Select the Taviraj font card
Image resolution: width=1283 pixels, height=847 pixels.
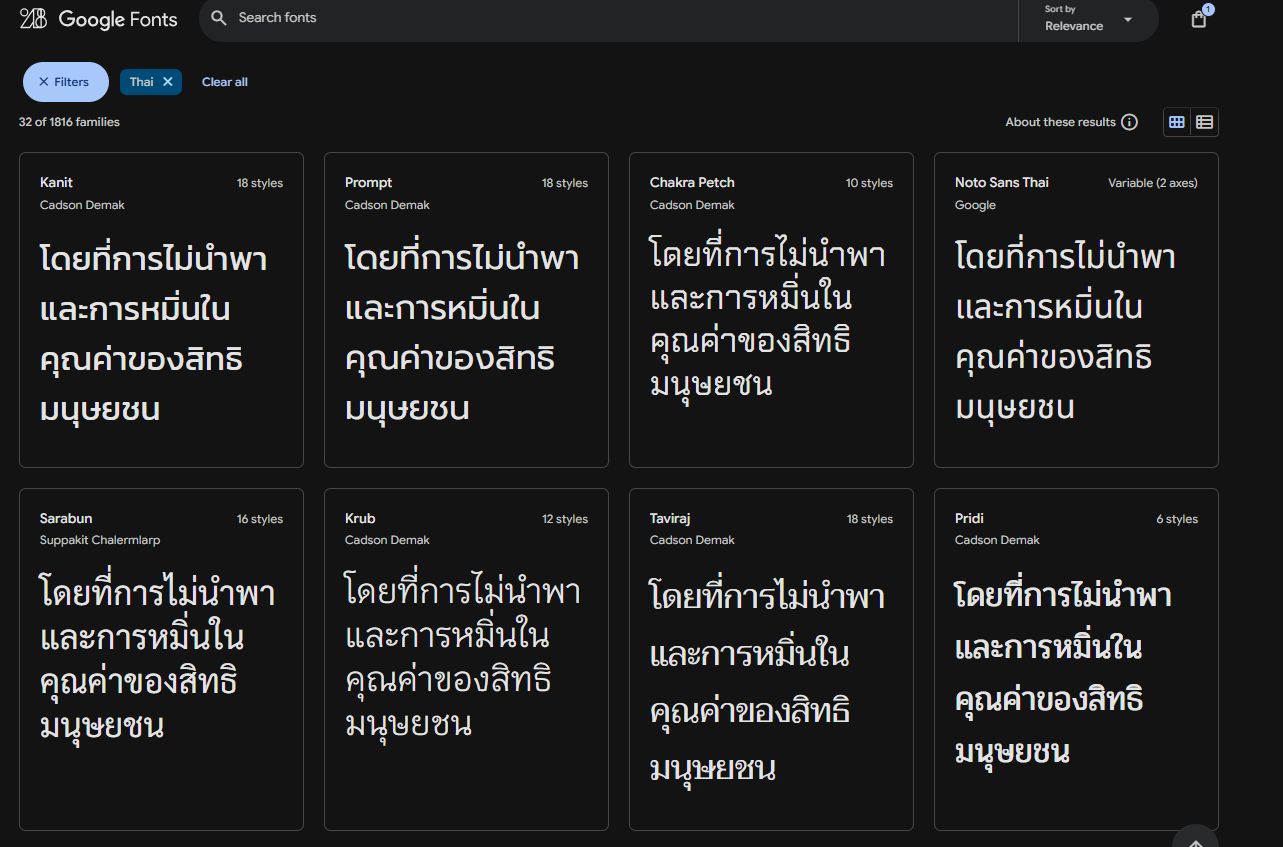(x=770, y=658)
